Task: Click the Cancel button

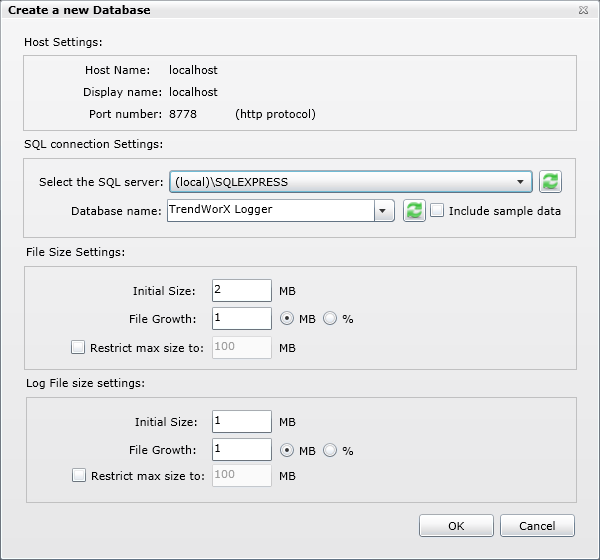Action: click(536, 526)
